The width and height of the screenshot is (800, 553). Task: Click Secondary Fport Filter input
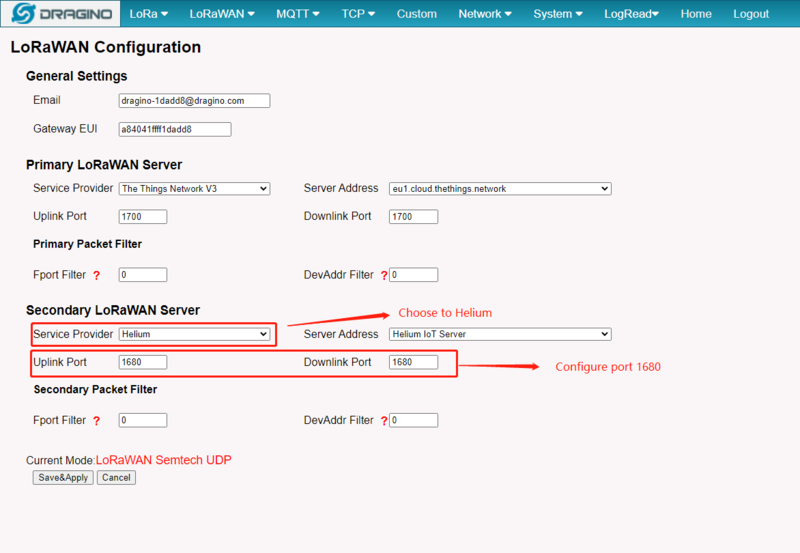[x=143, y=420]
